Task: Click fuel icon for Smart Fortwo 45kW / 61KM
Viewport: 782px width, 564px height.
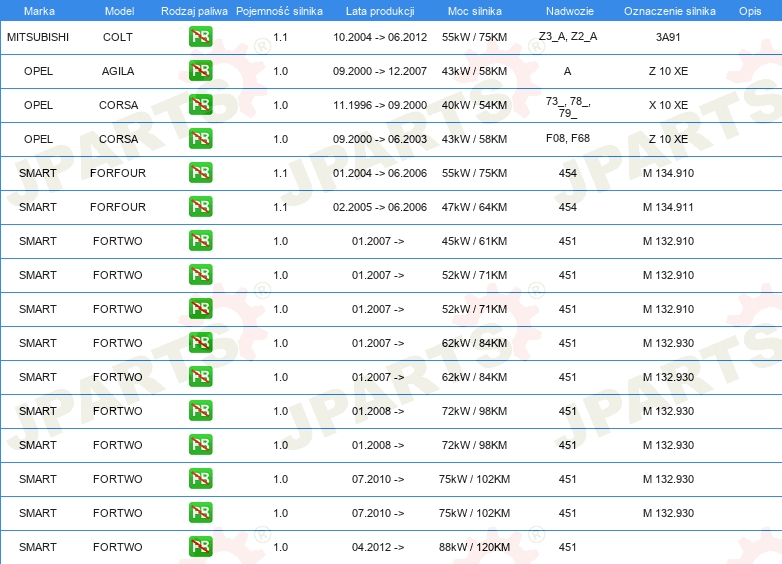Action: (200, 241)
